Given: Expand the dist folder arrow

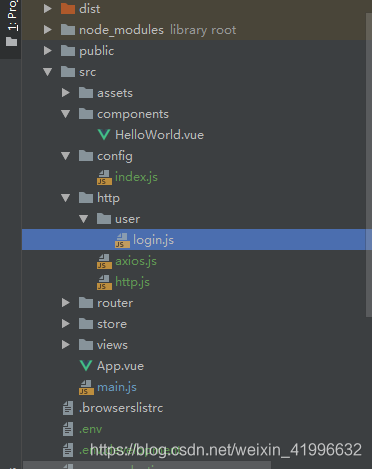Looking at the screenshot, I should click(x=48, y=9).
